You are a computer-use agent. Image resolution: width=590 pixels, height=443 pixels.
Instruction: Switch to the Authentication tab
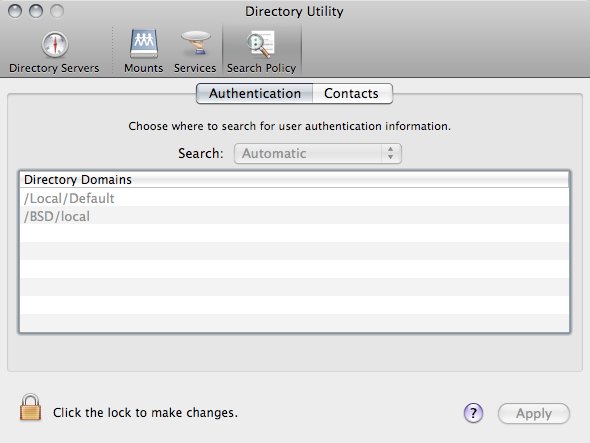coord(255,93)
